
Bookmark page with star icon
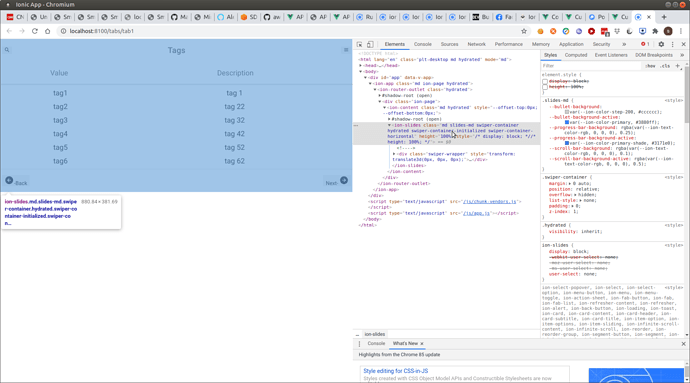[x=524, y=31]
